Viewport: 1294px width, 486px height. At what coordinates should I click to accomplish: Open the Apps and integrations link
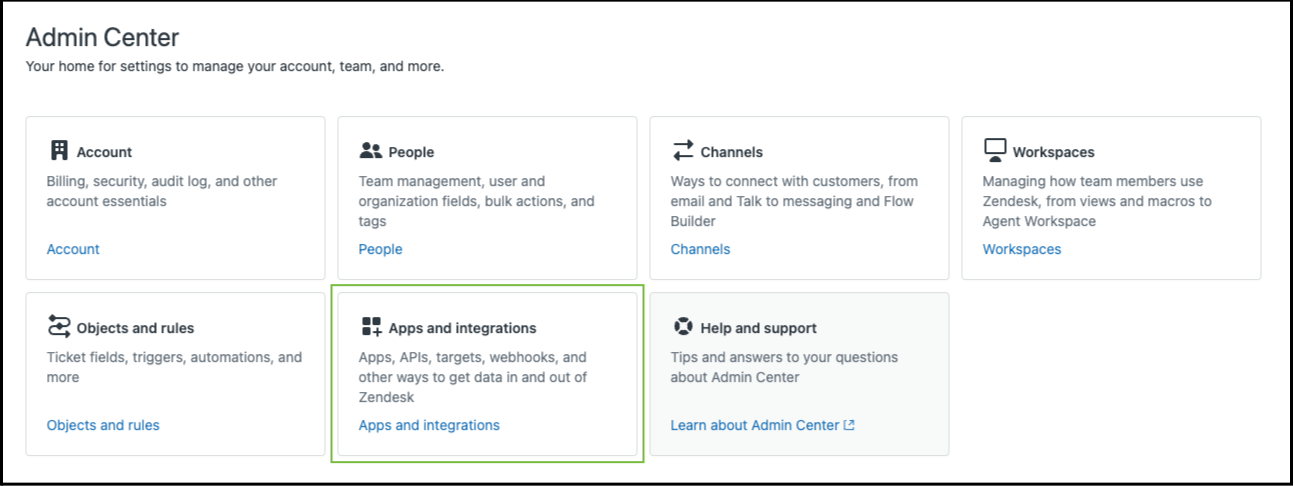[429, 425]
